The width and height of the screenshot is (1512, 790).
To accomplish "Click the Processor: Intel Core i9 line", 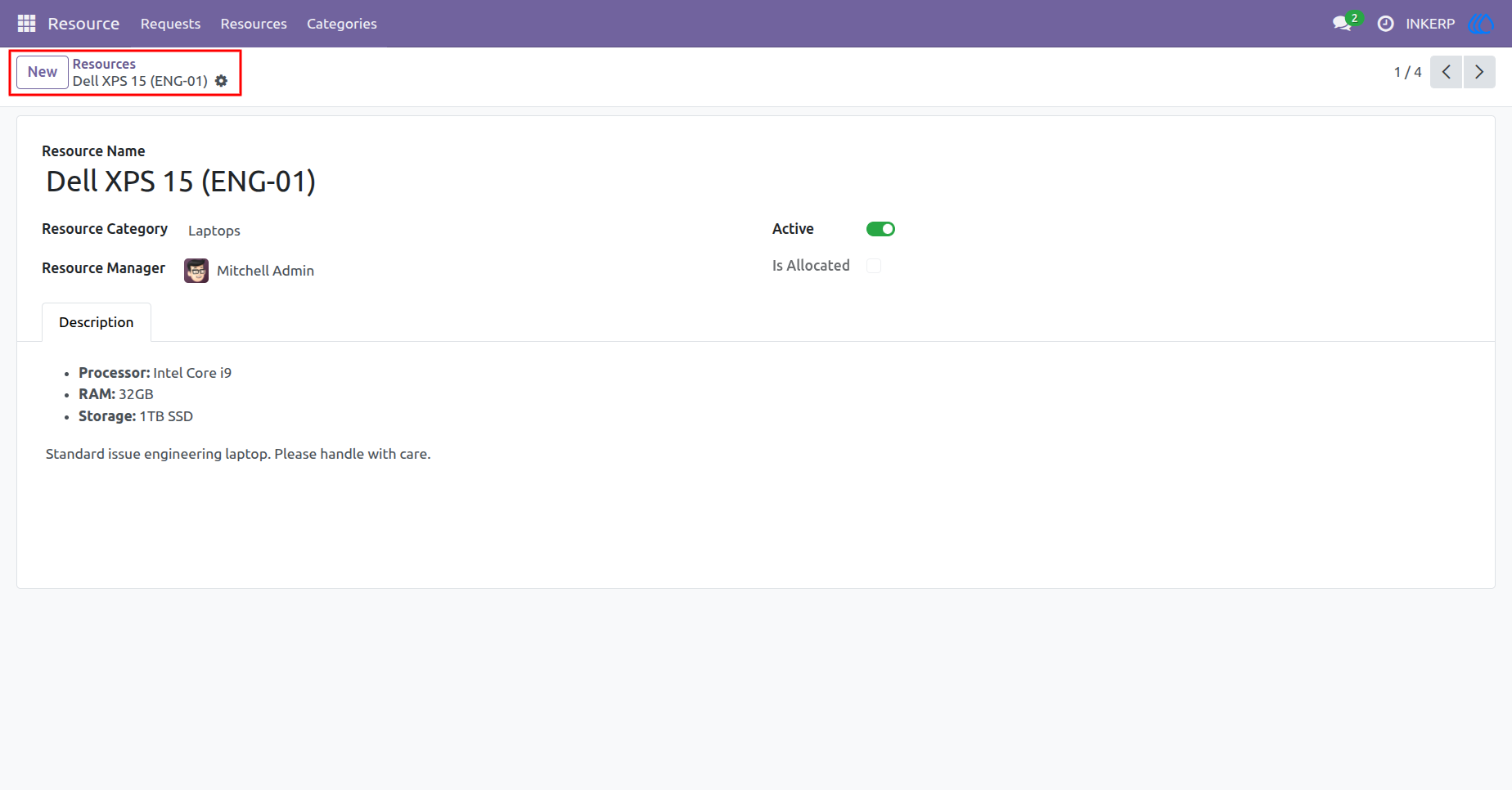I will (x=155, y=373).
